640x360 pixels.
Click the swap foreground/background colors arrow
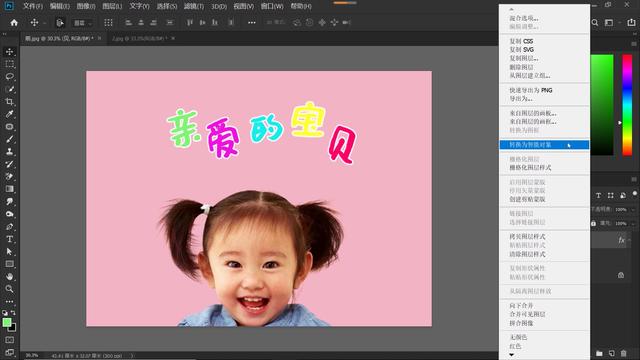13,313
